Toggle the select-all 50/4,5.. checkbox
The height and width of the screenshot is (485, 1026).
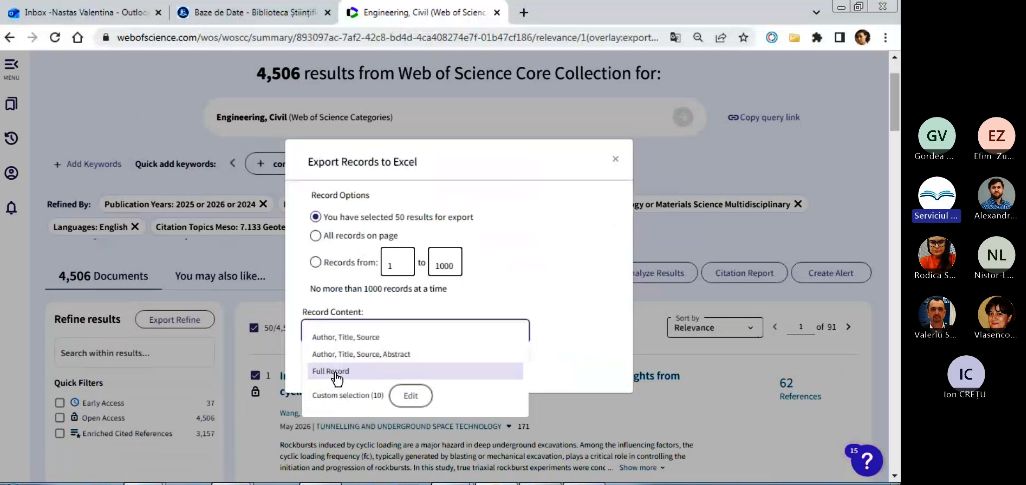tap(254, 328)
